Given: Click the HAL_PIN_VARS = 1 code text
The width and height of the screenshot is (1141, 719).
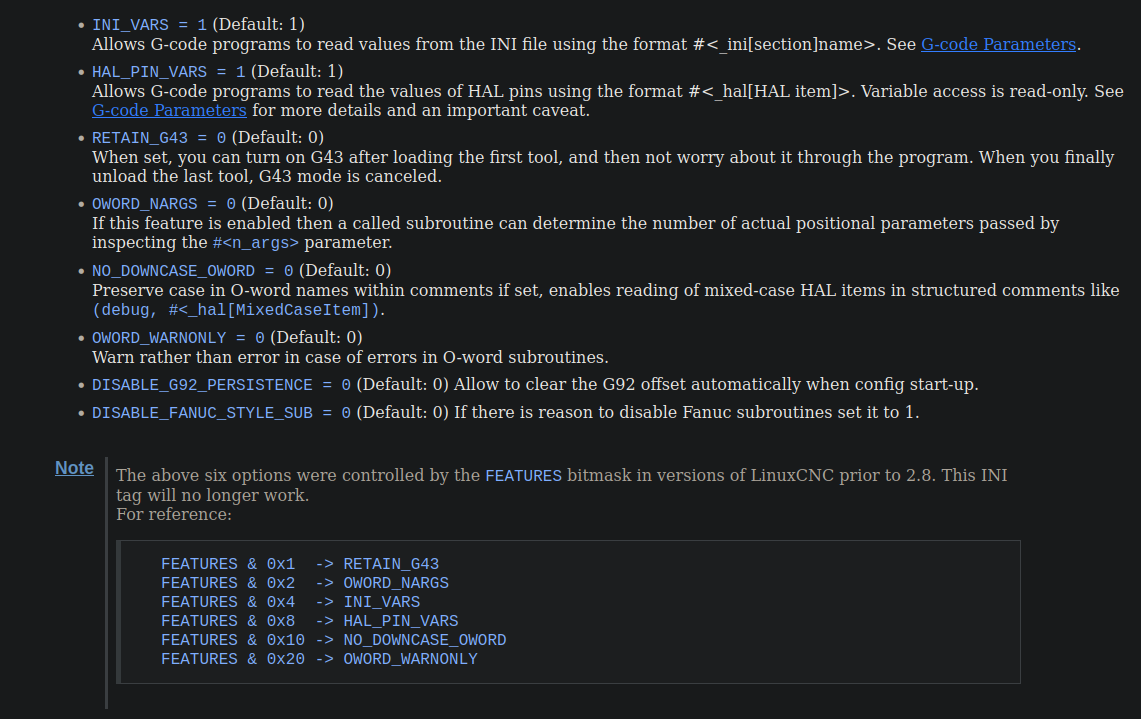Looking at the screenshot, I should (169, 72).
